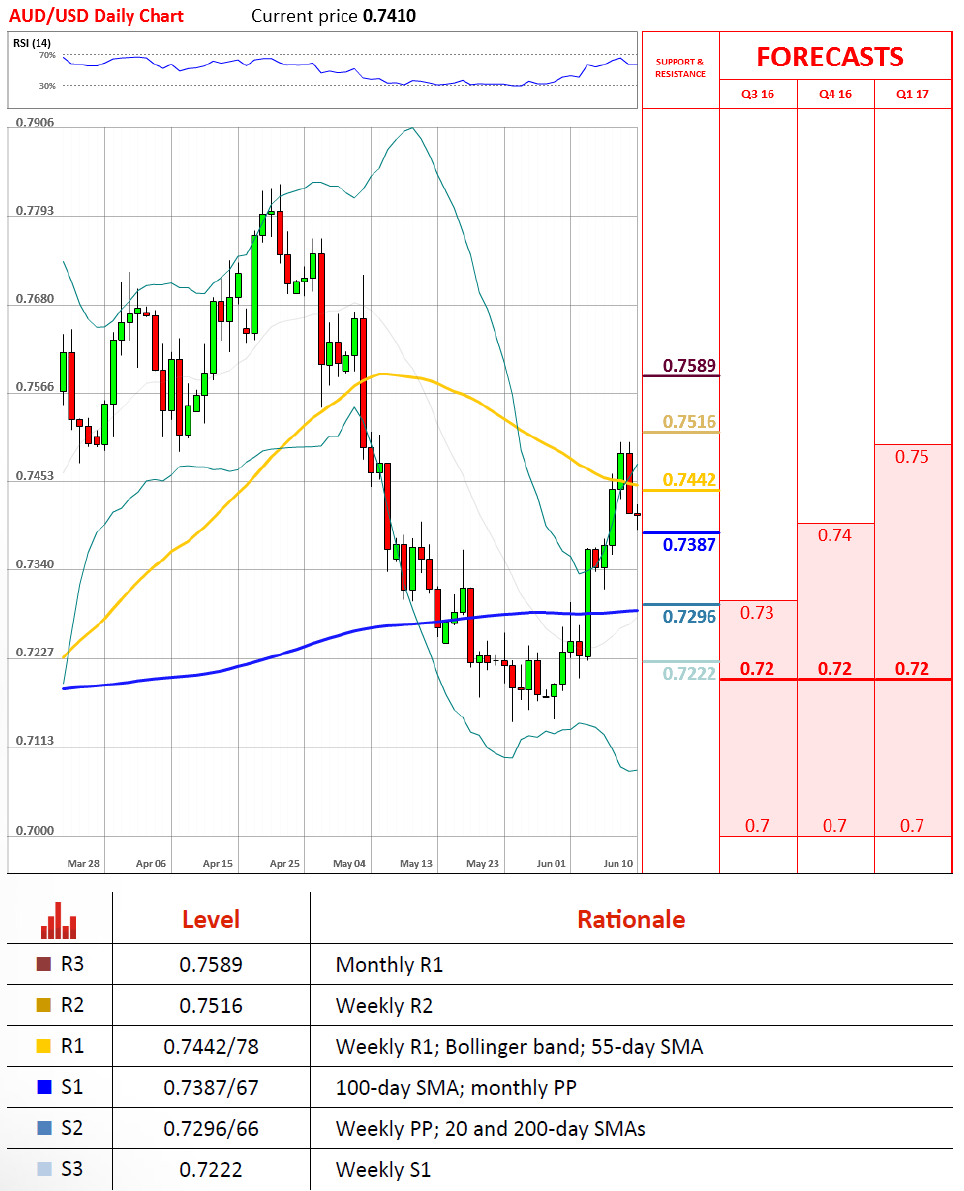
Task: Click the Mar 28 date axis label
Action: pos(84,864)
